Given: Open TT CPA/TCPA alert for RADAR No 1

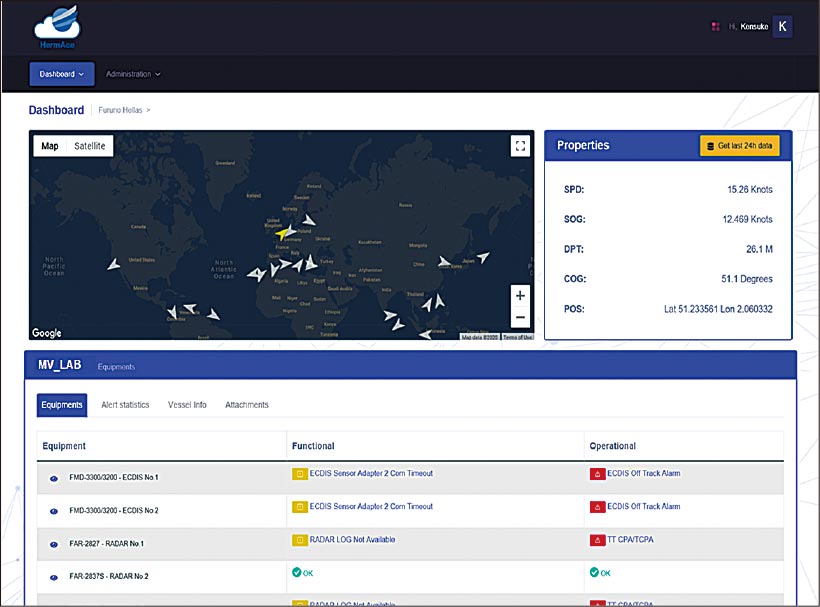Looking at the screenshot, I should (x=630, y=540).
